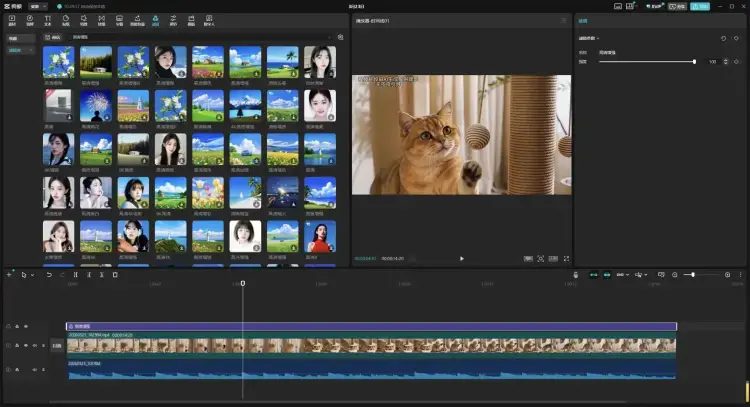Open the Audio tab in top toolbar
The image size is (750, 407).
tap(30, 19)
